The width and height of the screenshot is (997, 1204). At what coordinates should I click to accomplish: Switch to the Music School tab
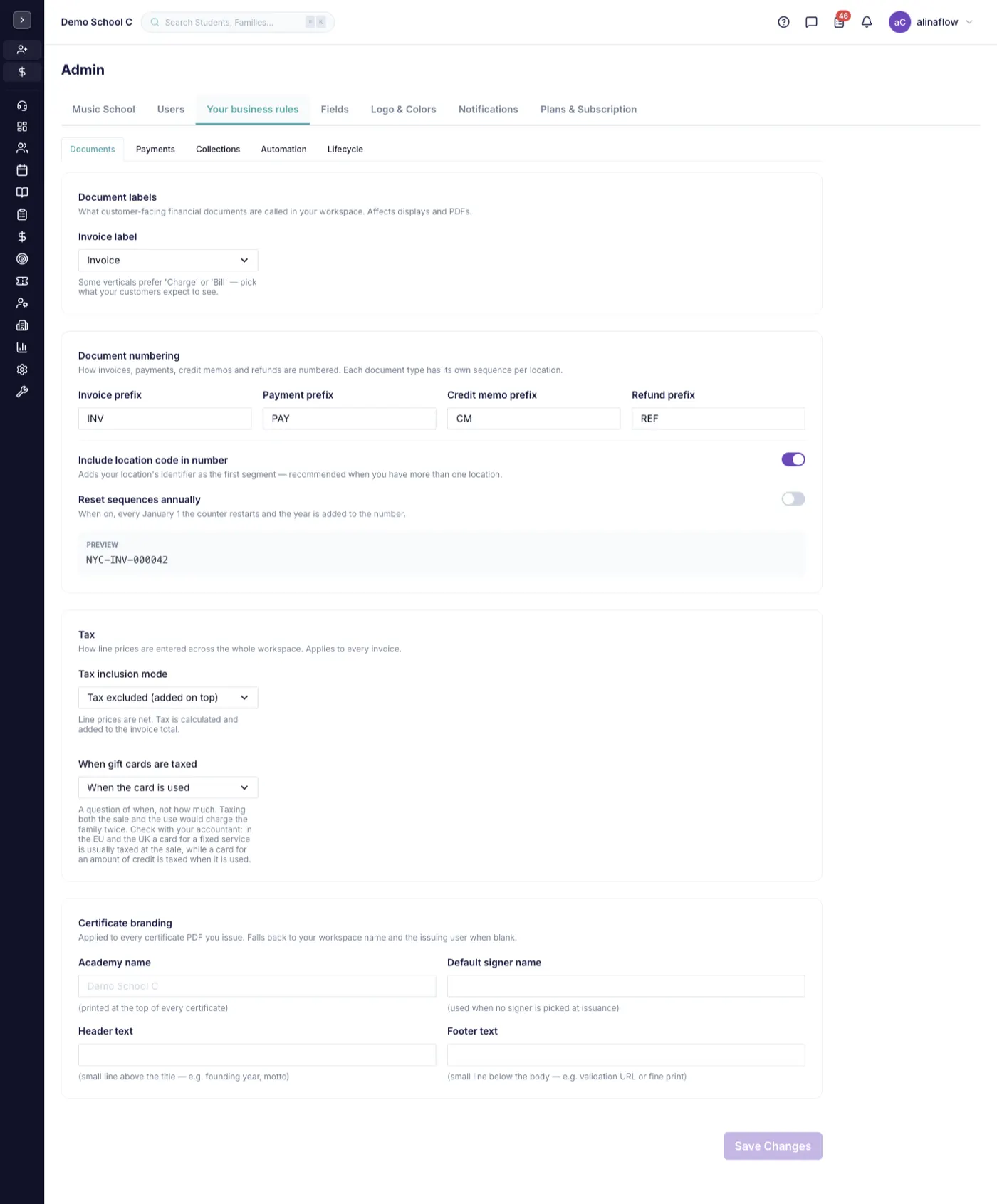click(x=103, y=110)
